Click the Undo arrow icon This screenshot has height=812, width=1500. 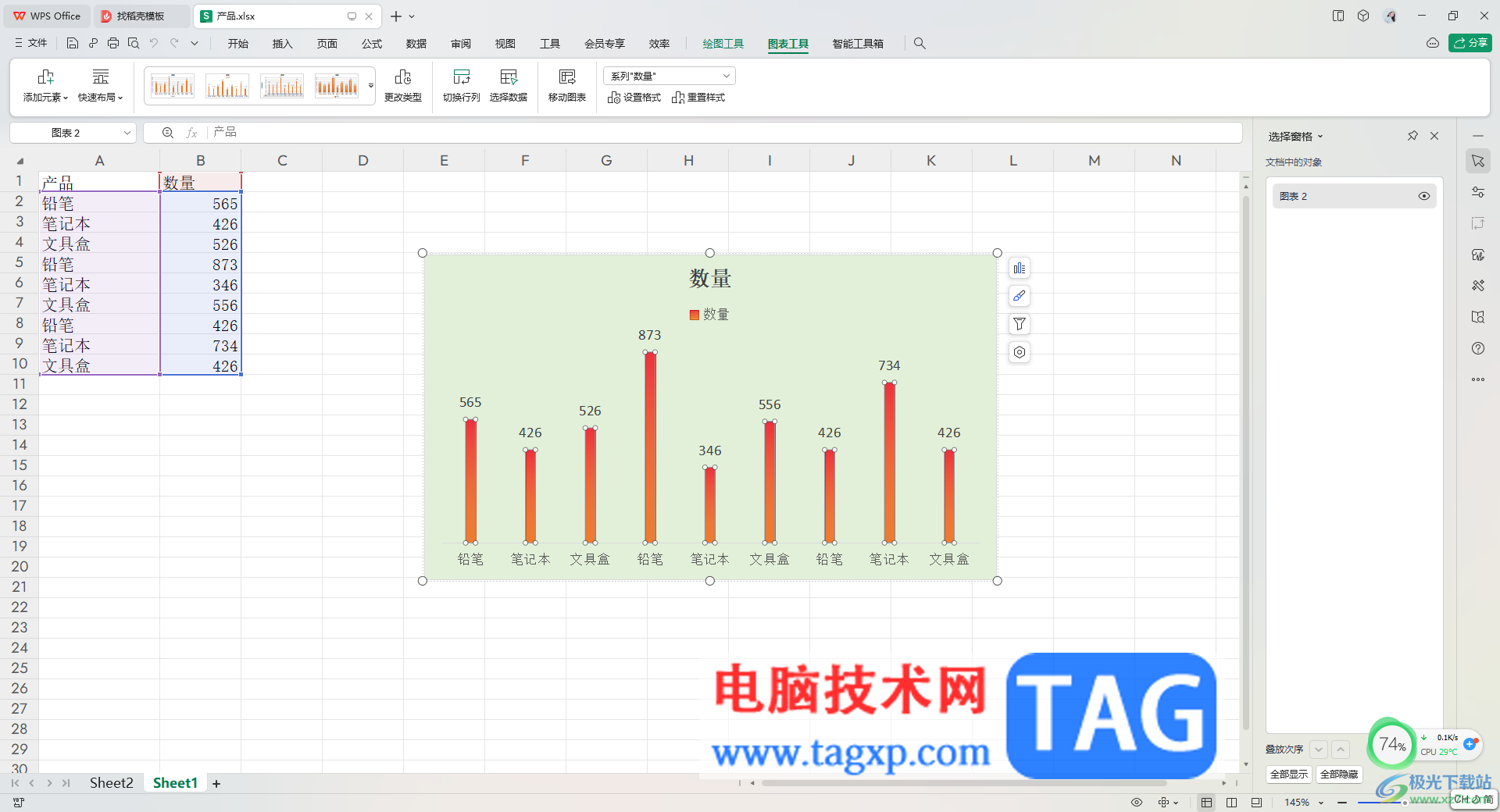pyautogui.click(x=154, y=44)
